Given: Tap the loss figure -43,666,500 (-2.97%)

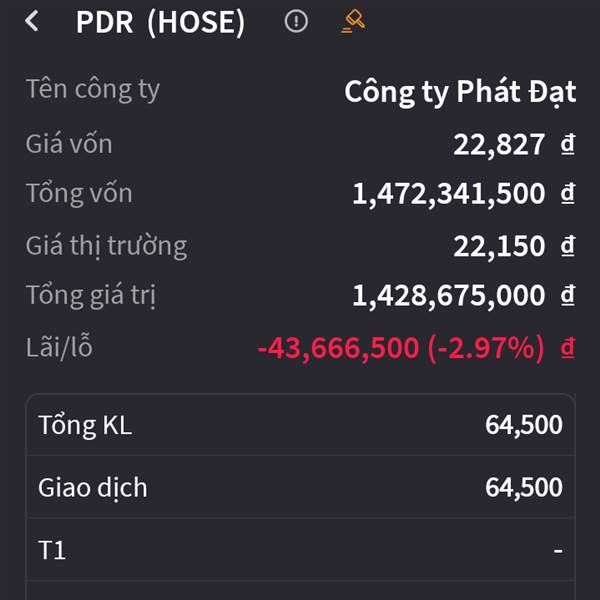Looking at the screenshot, I should (401, 348).
